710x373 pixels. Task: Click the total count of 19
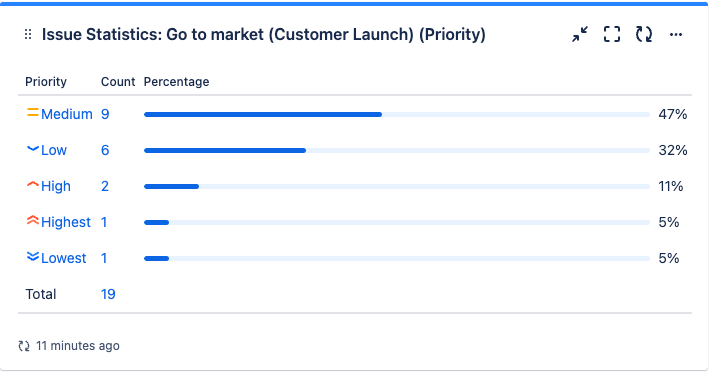[108, 294]
